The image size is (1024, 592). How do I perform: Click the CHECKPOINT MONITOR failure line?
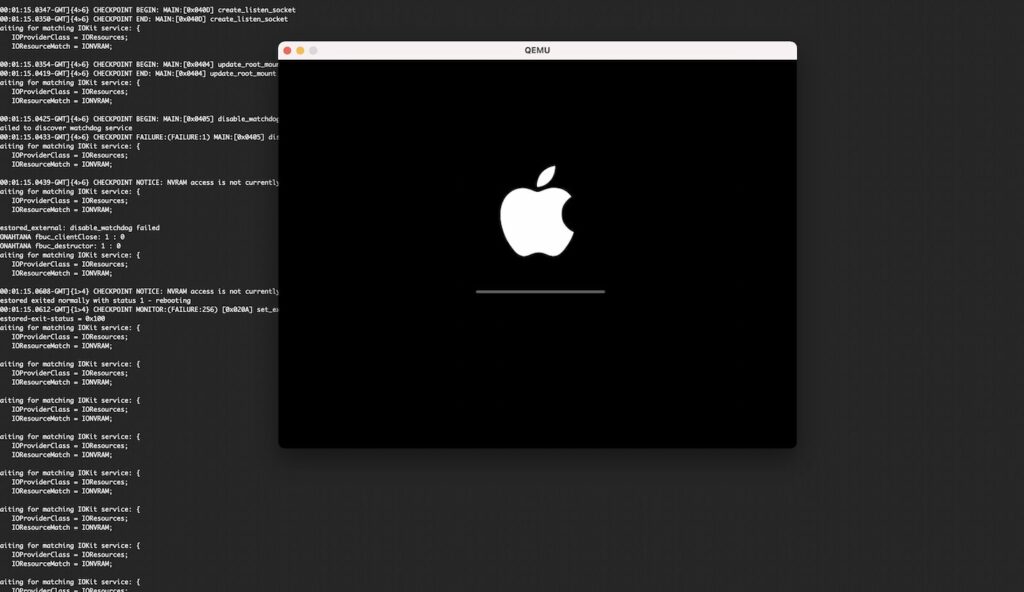[x=140, y=309]
